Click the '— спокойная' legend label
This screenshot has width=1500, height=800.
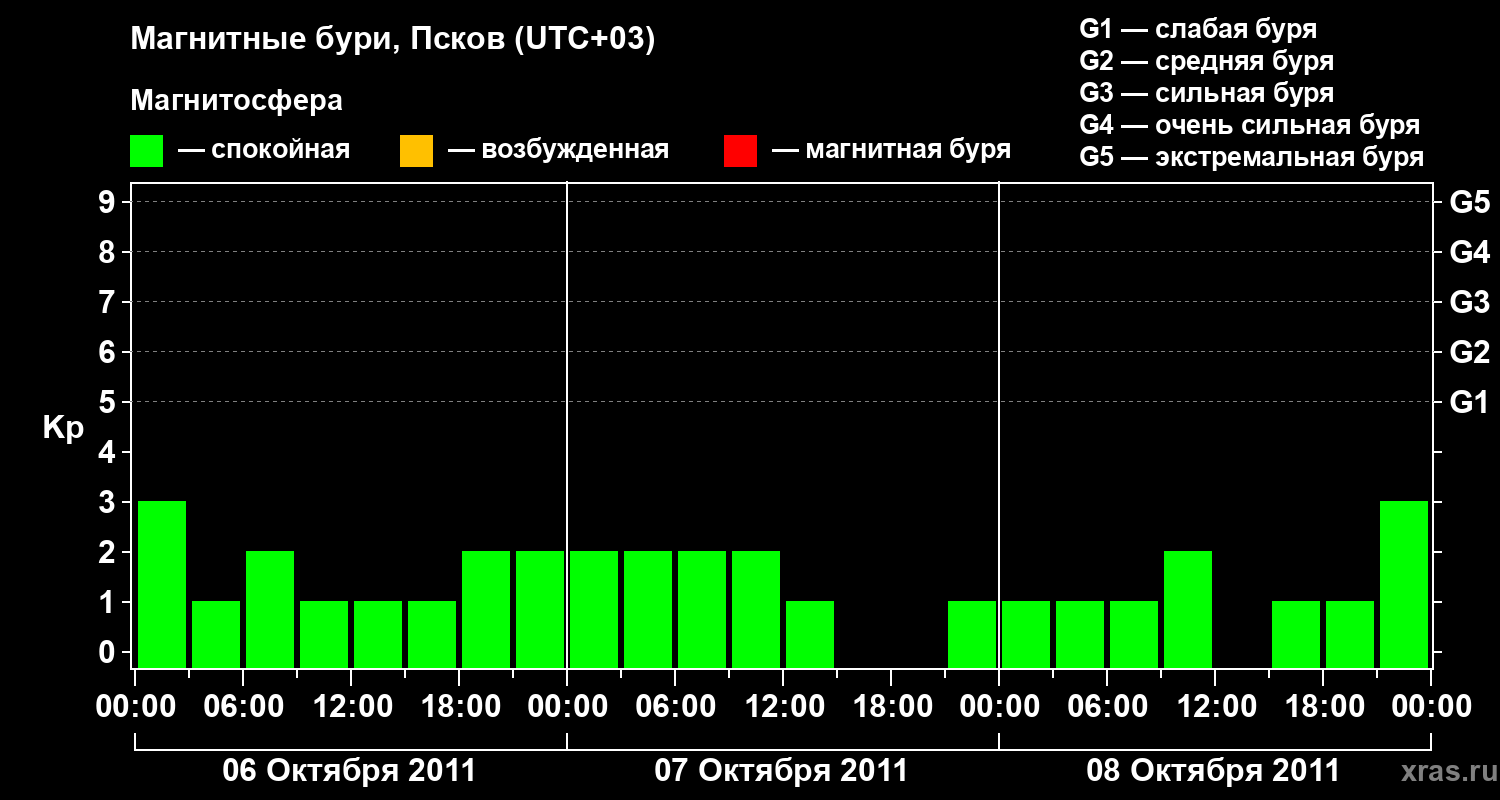tap(264, 150)
